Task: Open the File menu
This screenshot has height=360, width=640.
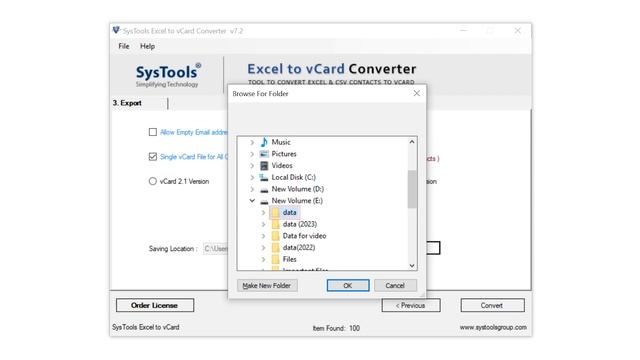Action: pos(124,46)
